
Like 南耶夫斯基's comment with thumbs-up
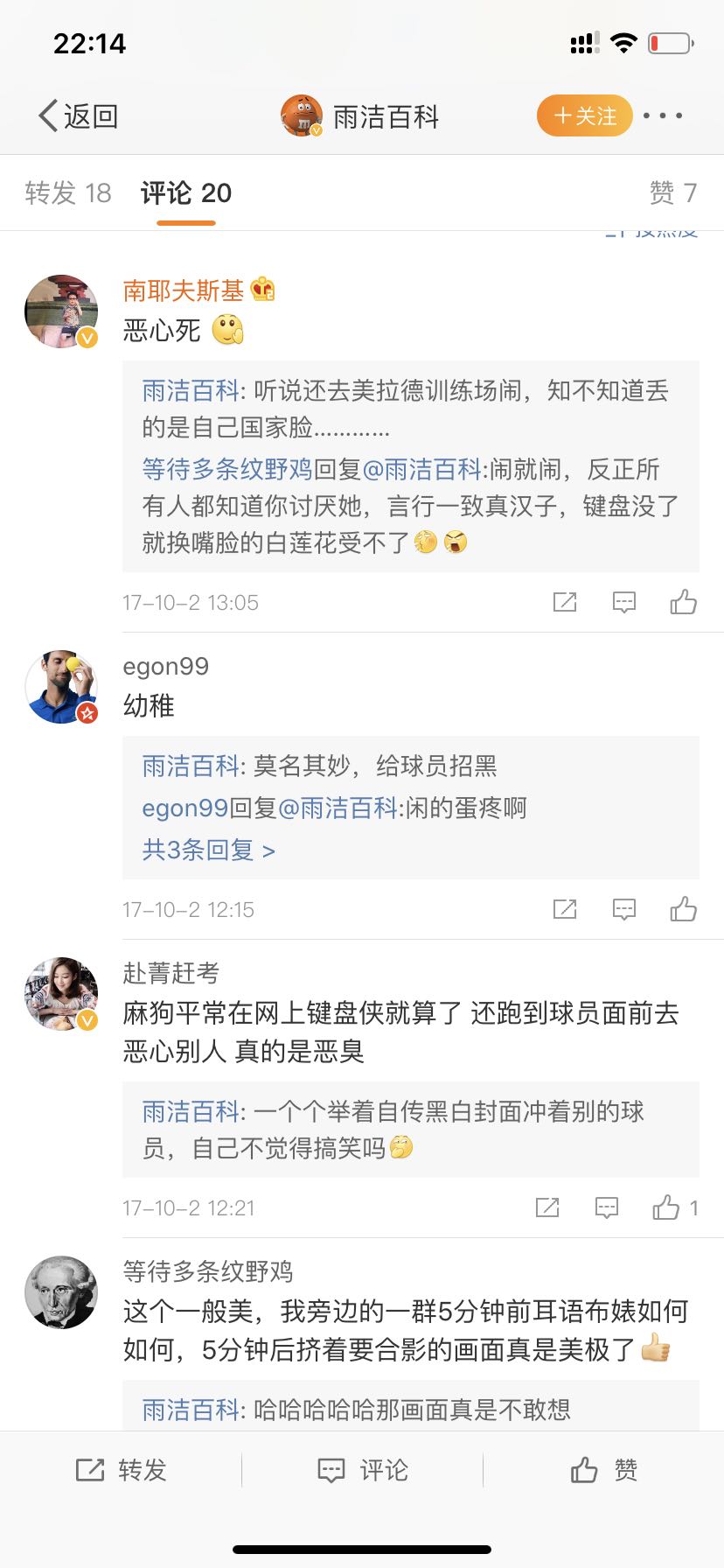tap(683, 602)
